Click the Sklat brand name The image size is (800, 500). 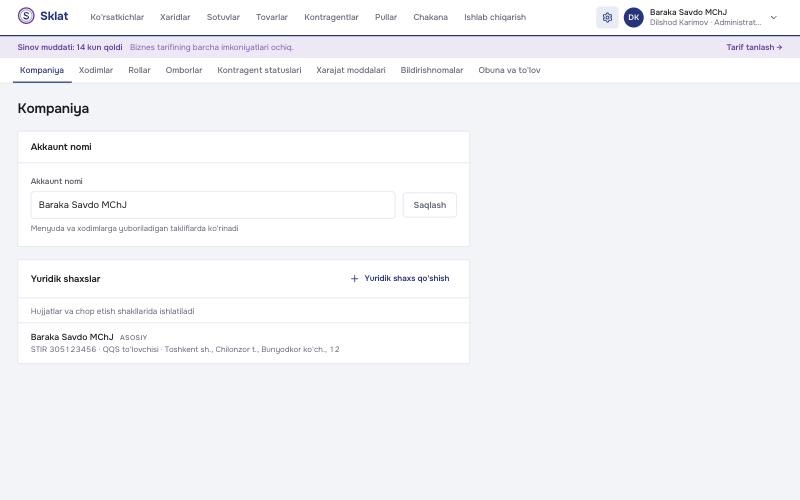coord(54,16)
